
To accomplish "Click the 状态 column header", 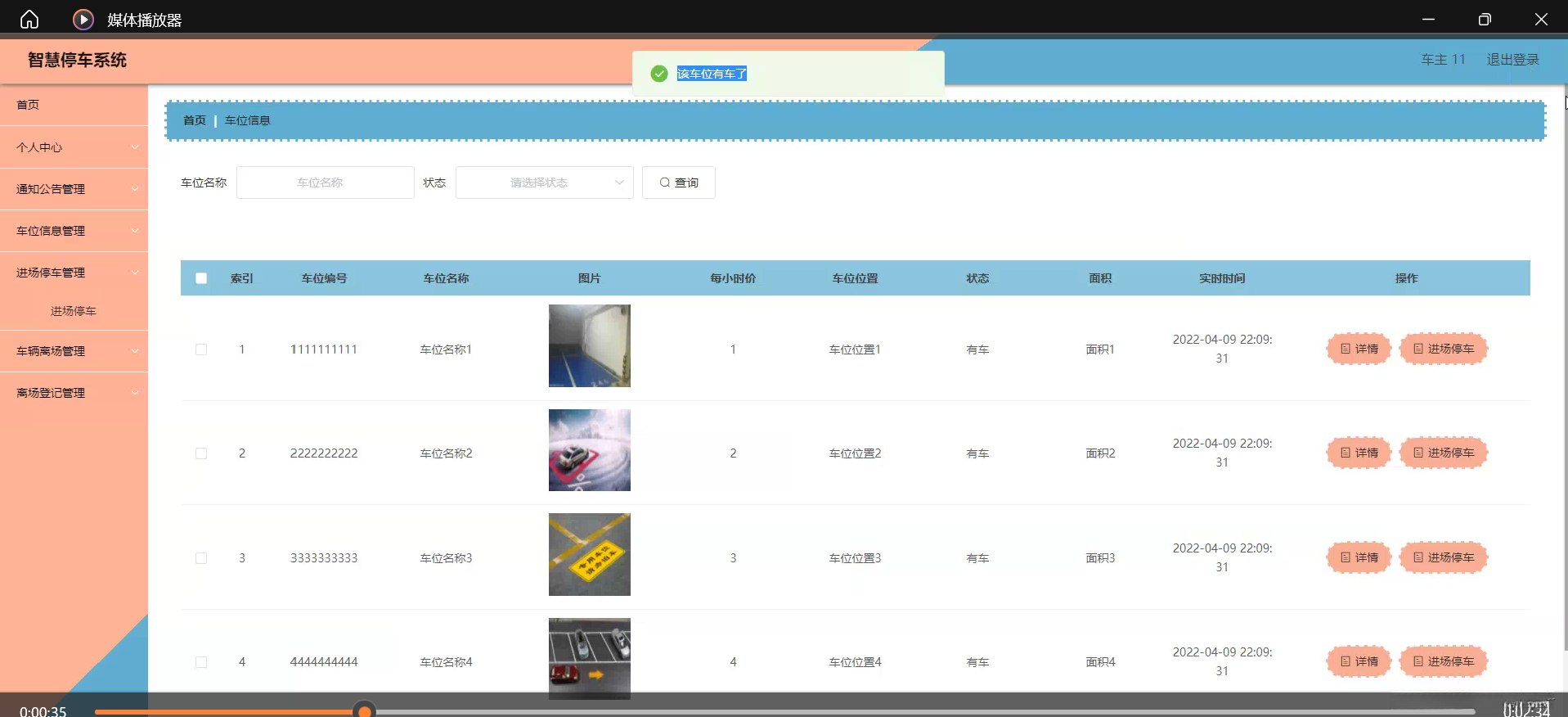I will pyautogui.click(x=977, y=278).
